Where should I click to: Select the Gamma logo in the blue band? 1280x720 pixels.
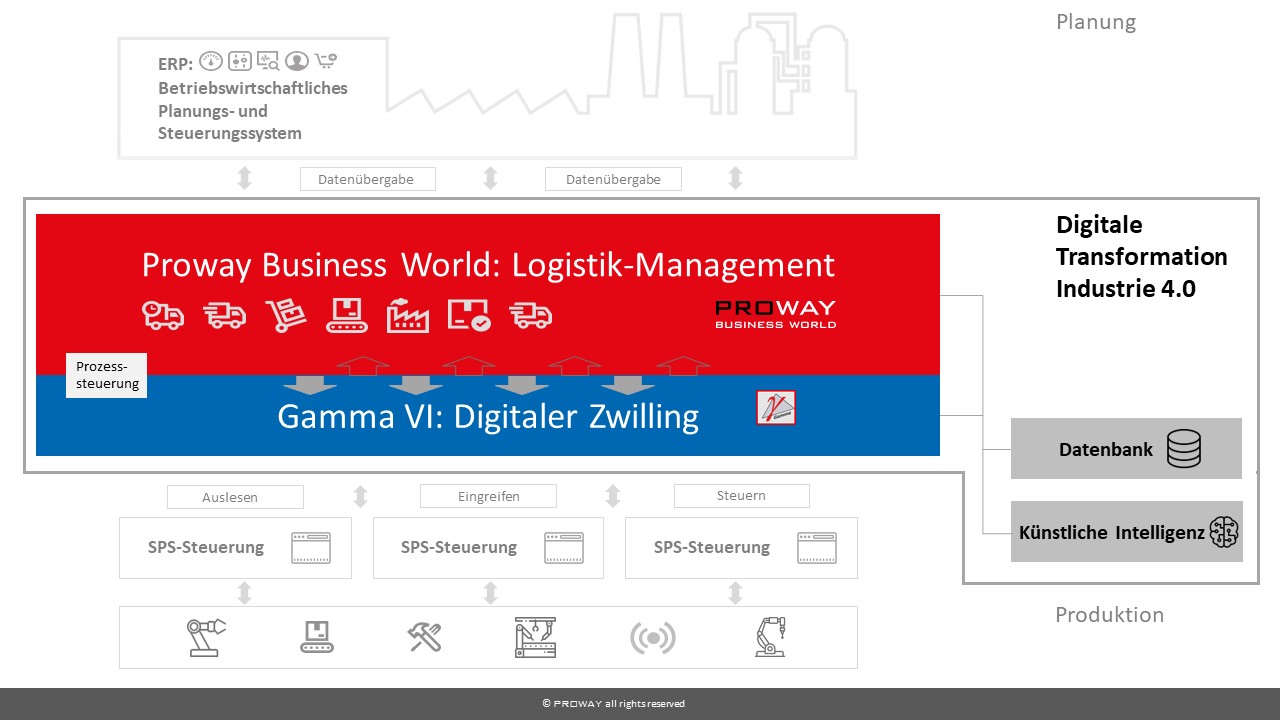pyautogui.click(x=776, y=408)
